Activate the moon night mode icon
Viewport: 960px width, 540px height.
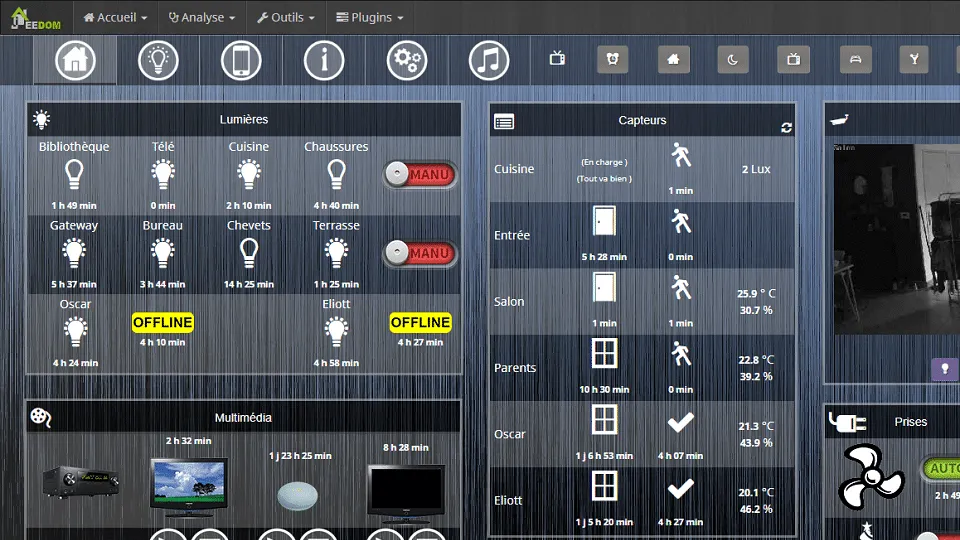tap(733, 59)
